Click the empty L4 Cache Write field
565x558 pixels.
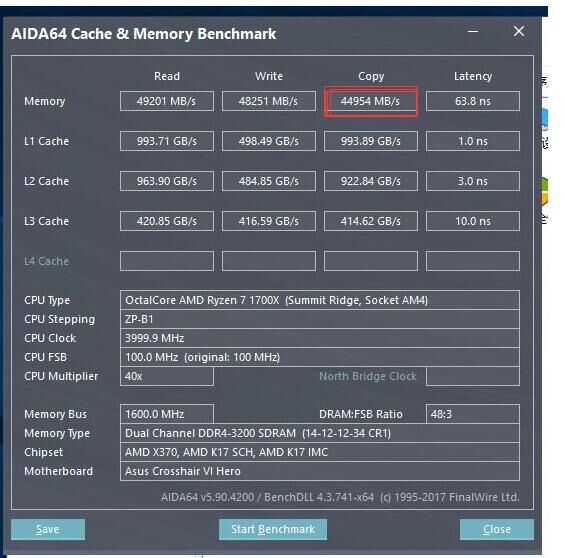[269, 261]
